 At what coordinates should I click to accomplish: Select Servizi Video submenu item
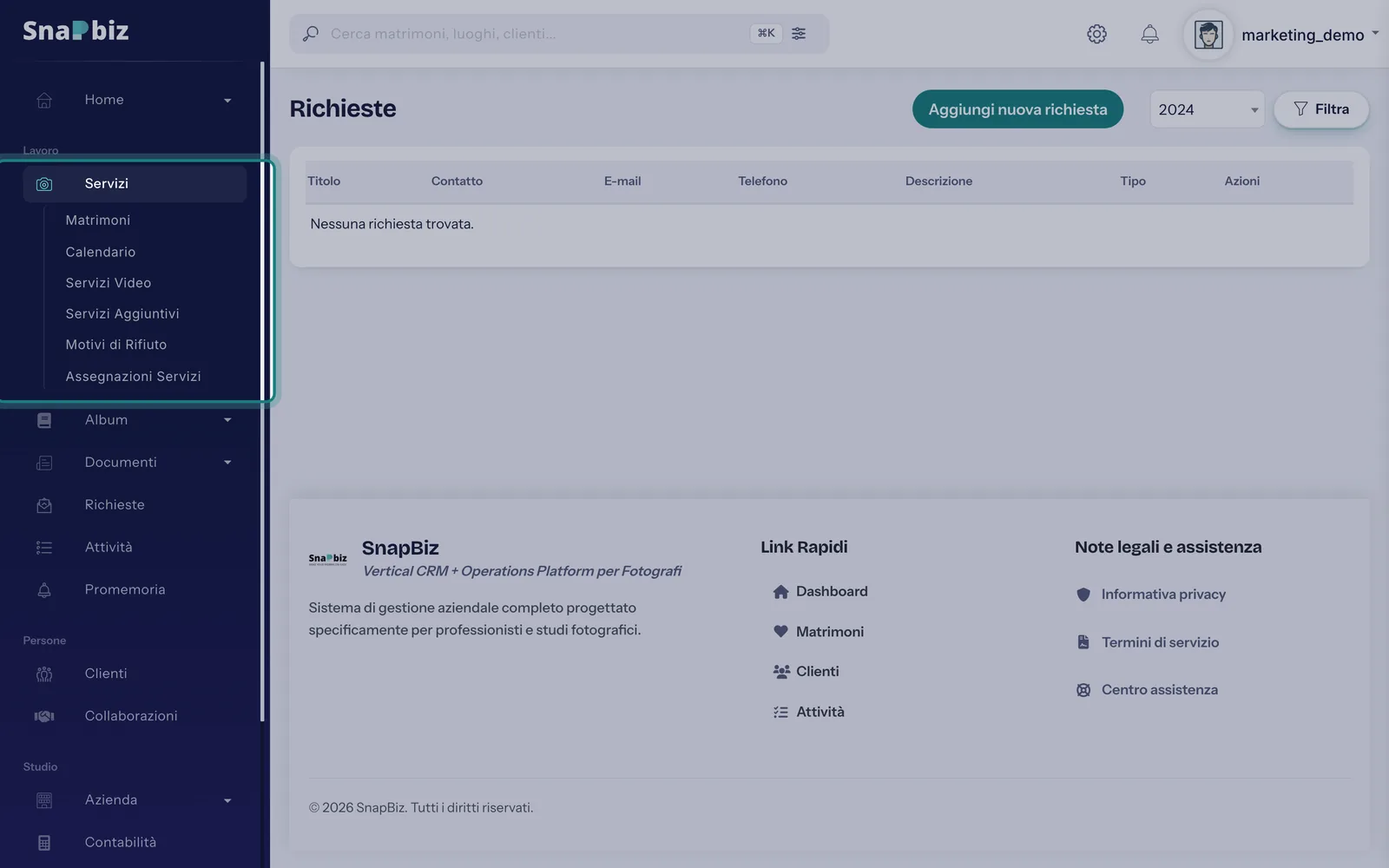point(109,283)
